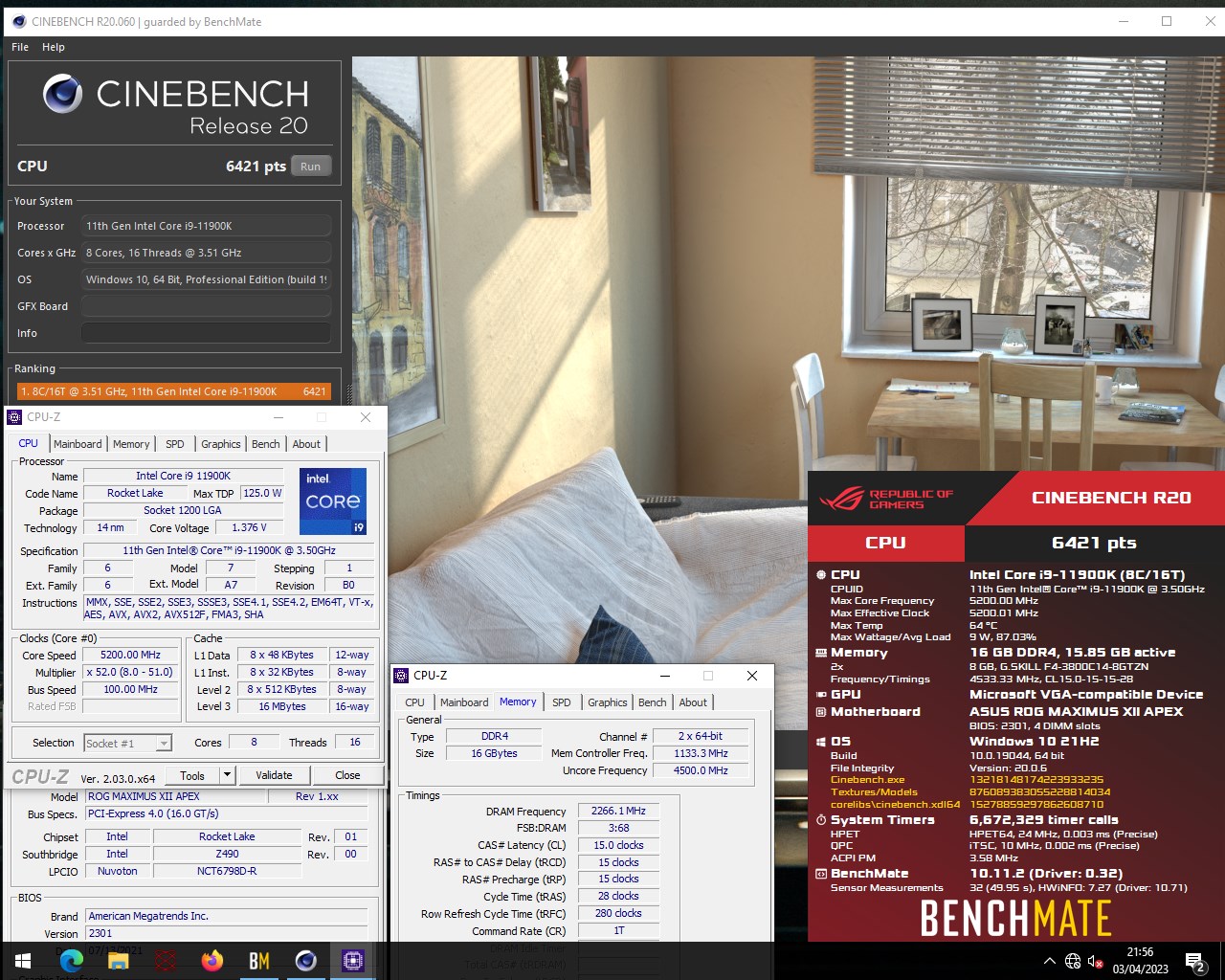The height and width of the screenshot is (980, 1225).
Task: Open About tab in main CPU-Z window
Action: (x=307, y=444)
